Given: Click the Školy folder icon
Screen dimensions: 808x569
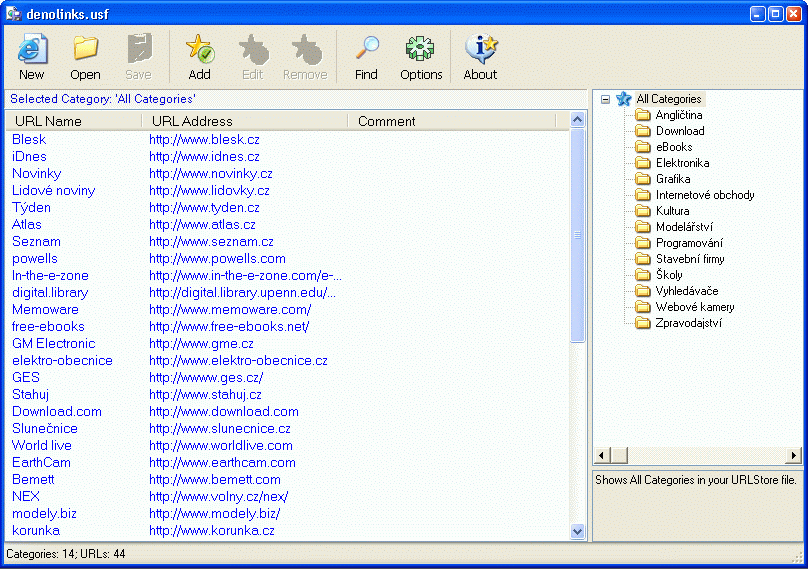Looking at the screenshot, I should [643, 274].
